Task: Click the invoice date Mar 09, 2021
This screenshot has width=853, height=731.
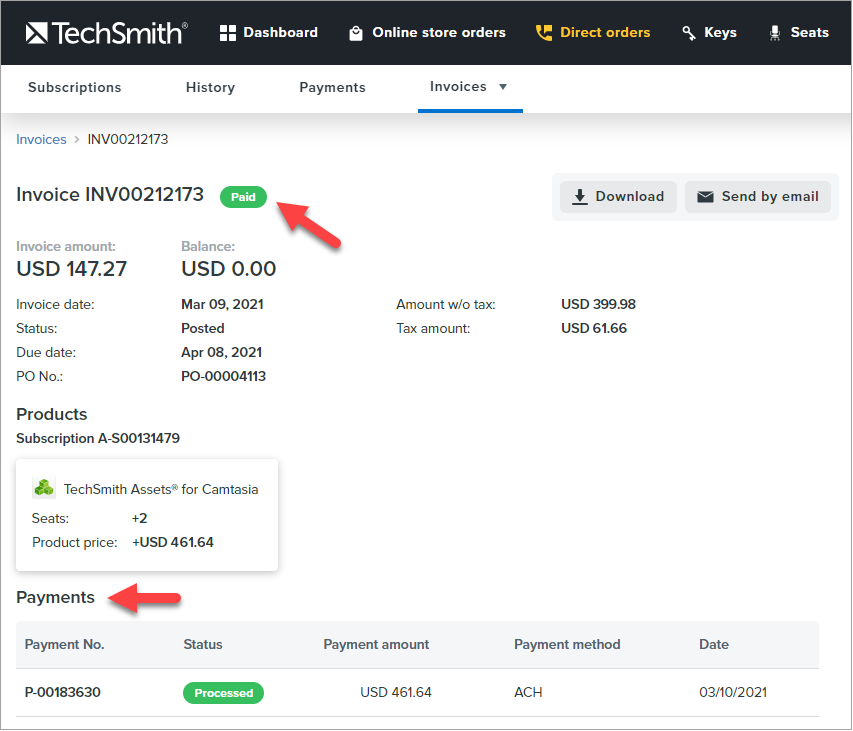Action: tap(222, 305)
